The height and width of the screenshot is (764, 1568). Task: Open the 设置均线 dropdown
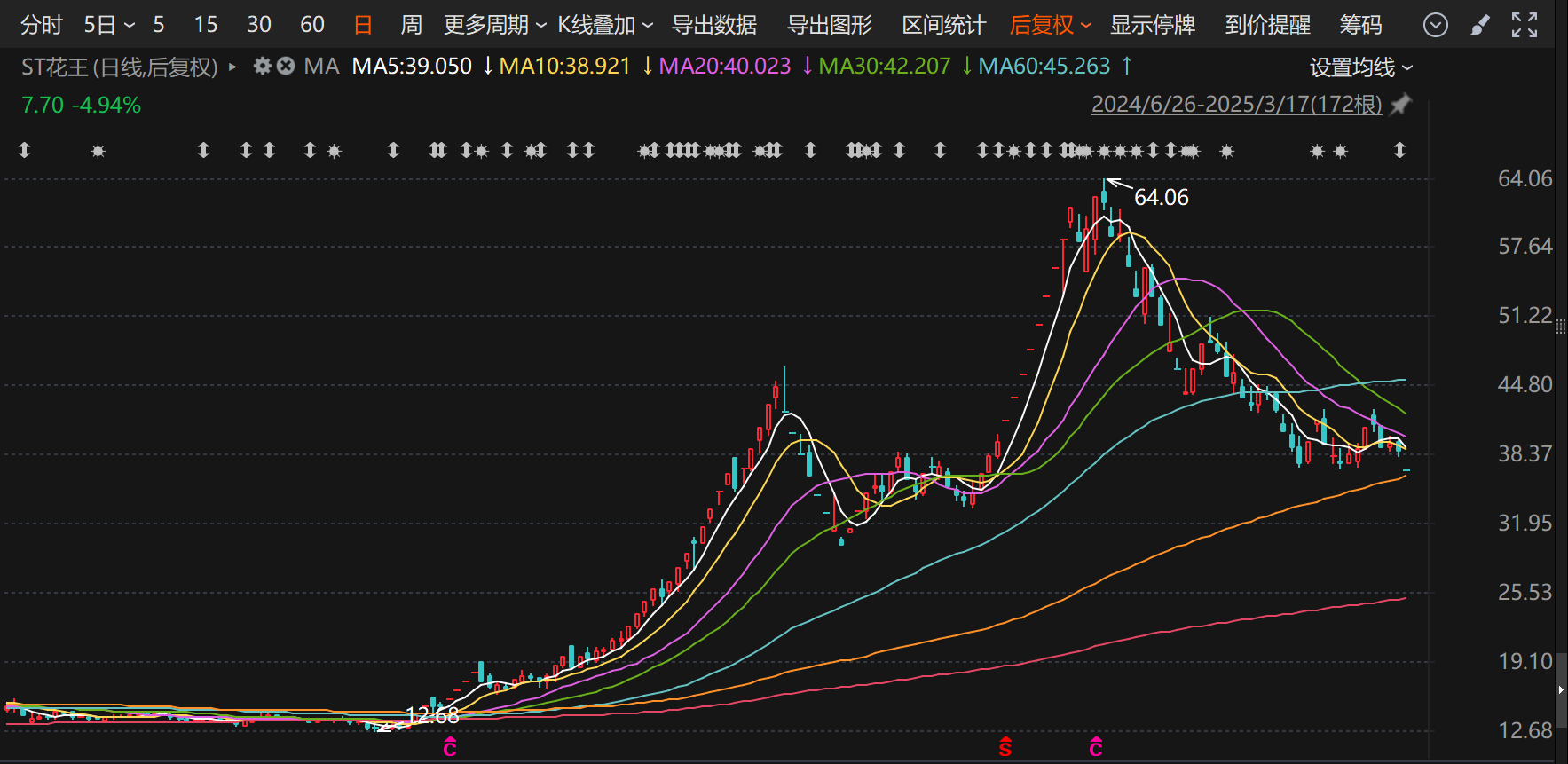tap(1360, 67)
